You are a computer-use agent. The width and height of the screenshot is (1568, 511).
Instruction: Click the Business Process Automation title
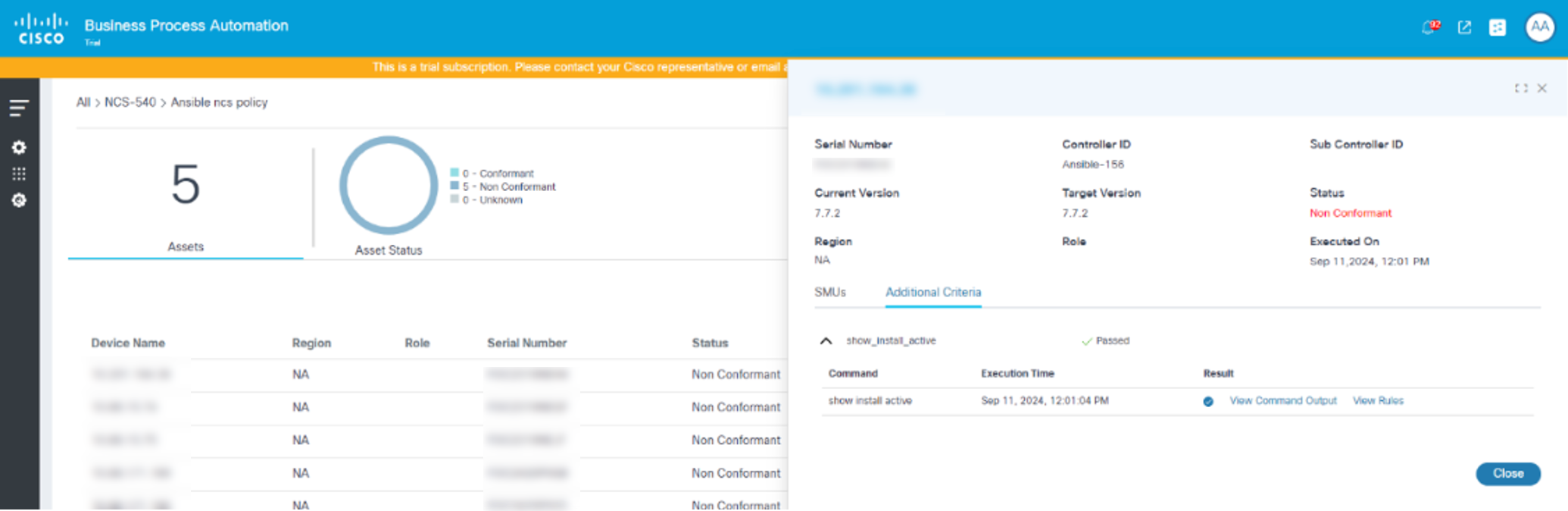[x=186, y=26]
